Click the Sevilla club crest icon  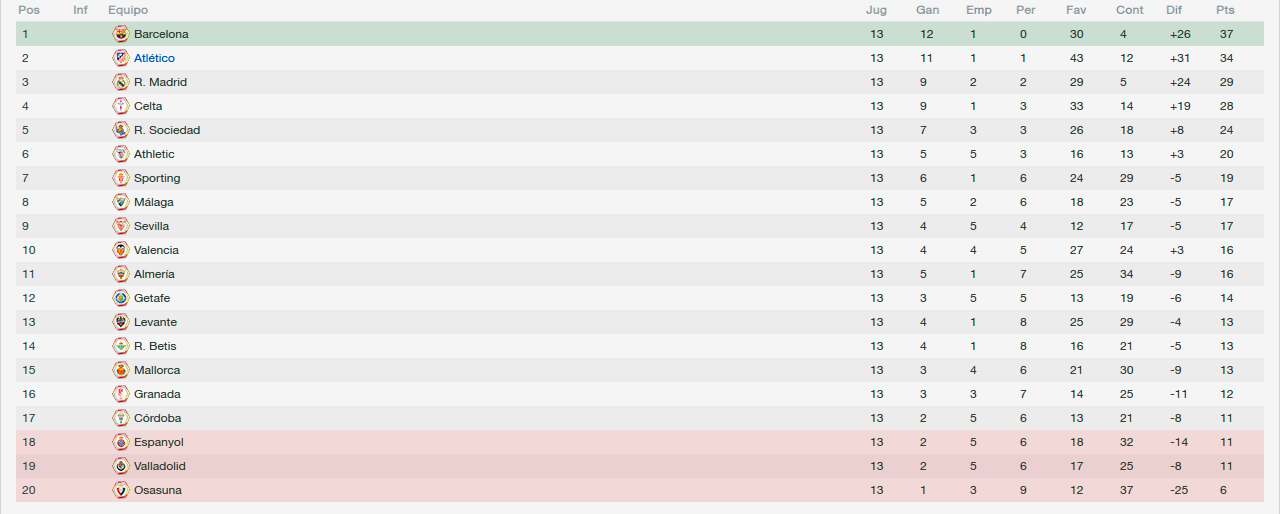[x=121, y=226]
